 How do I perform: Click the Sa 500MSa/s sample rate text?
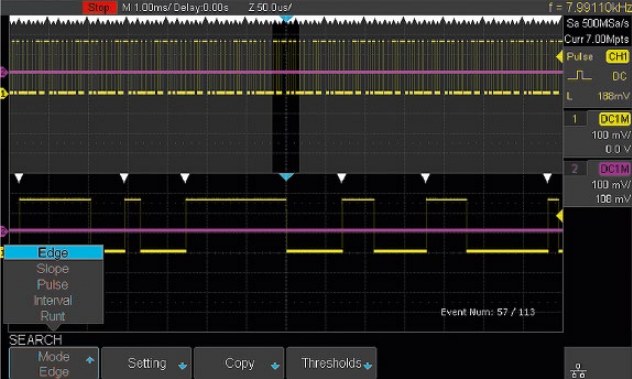click(x=597, y=23)
